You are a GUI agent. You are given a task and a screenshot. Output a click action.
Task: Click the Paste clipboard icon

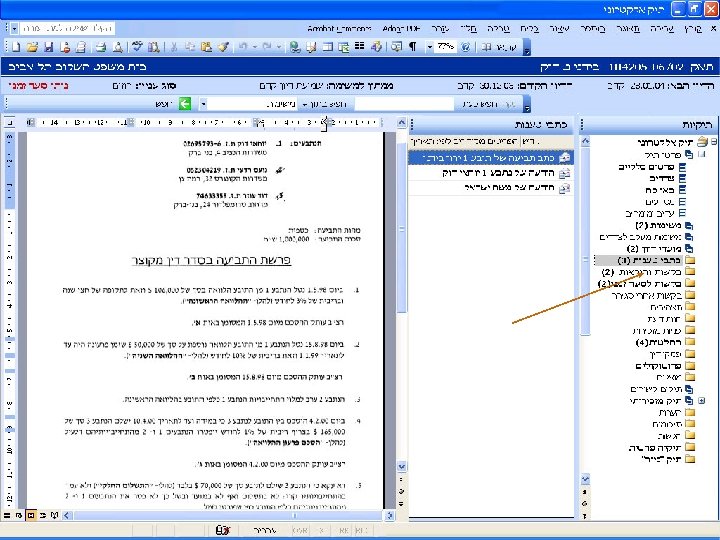tap(206, 47)
